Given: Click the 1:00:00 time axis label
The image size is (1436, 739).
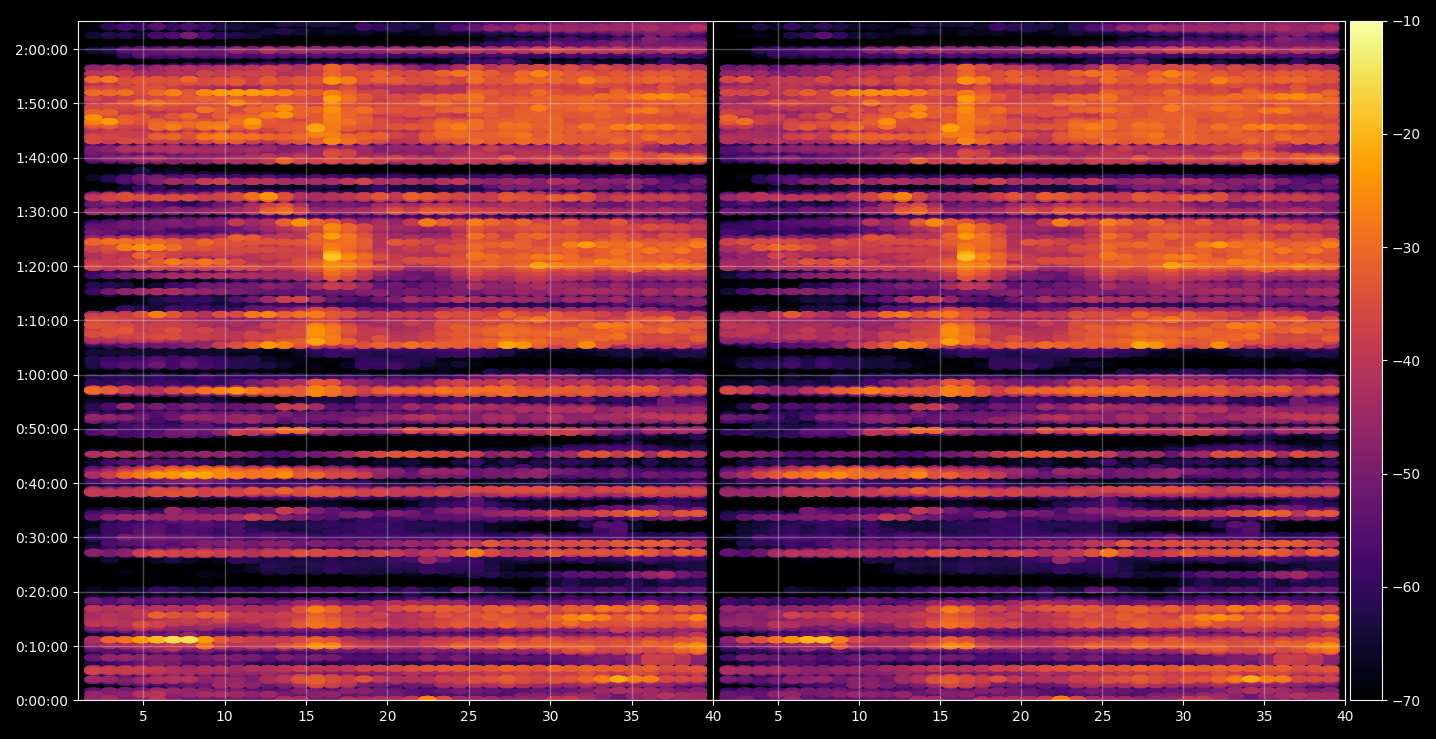Looking at the screenshot, I should coord(42,375).
